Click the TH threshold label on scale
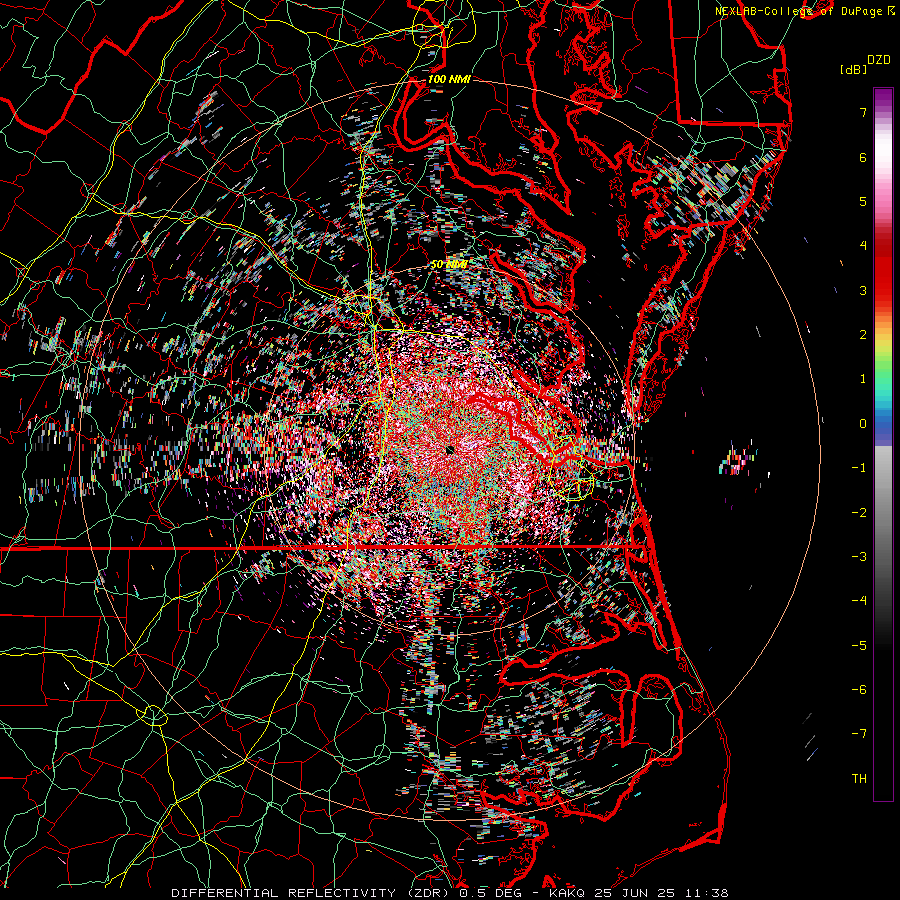 859,778
